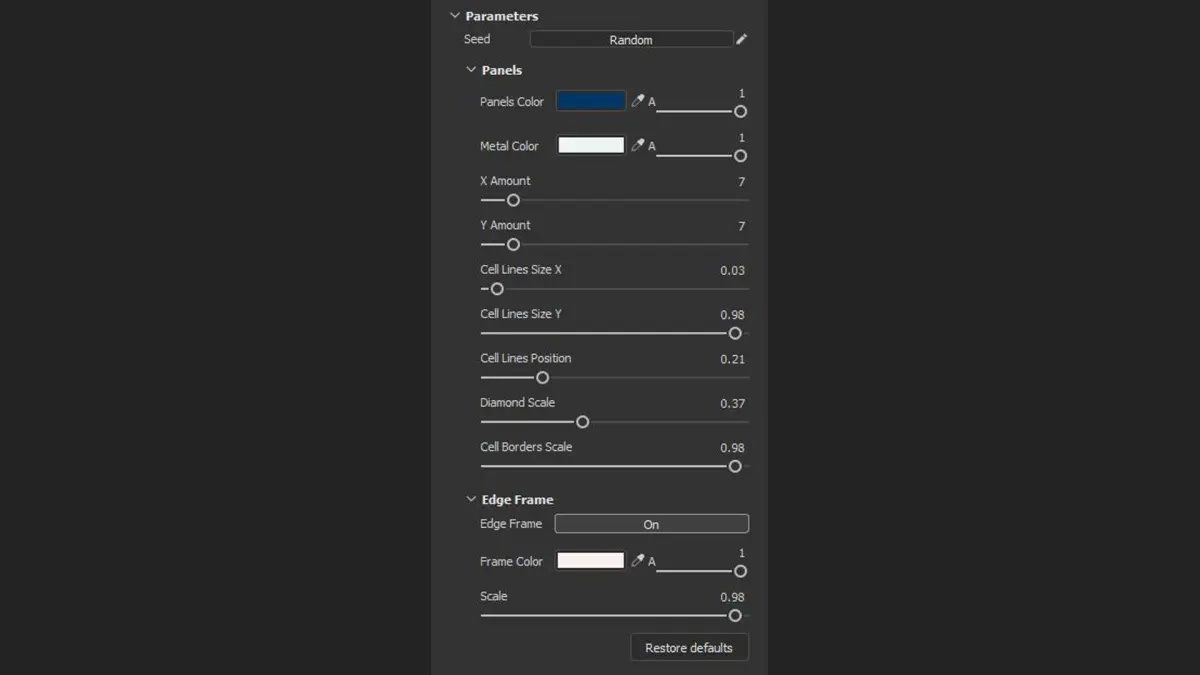Activate the Frame Color eyedropper
This screenshot has height=675, width=1200.
pos(637,561)
